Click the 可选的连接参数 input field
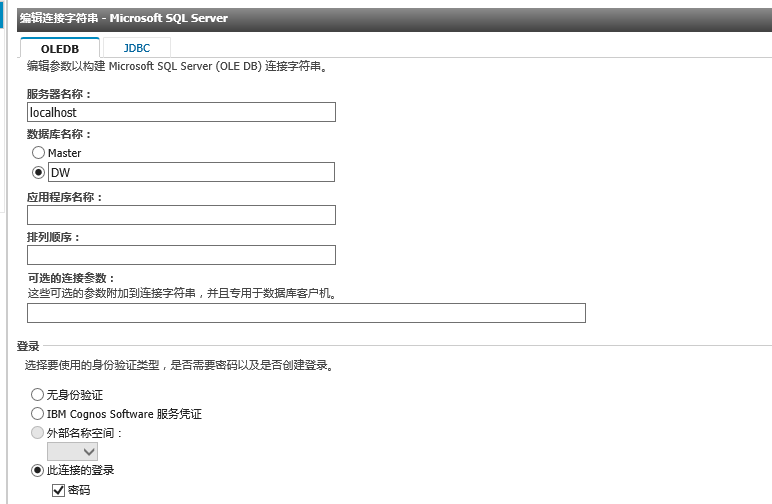 (306, 313)
